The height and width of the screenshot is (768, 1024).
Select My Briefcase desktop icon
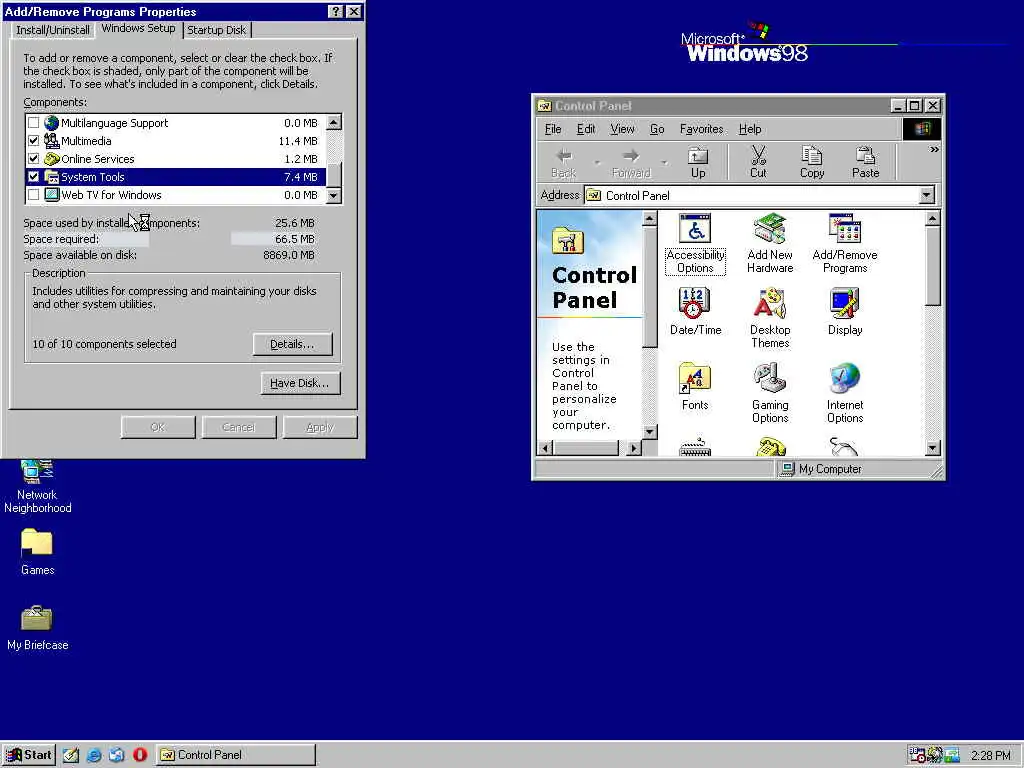tap(37, 628)
